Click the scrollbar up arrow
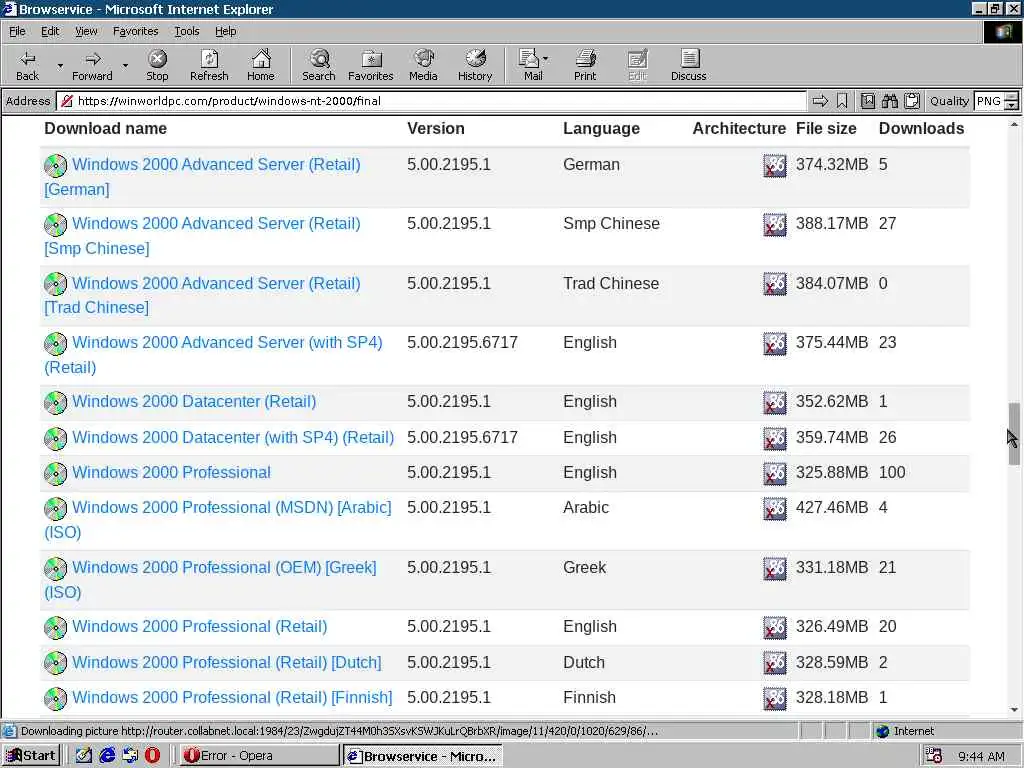This screenshot has height=768, width=1024. tap(1014, 123)
